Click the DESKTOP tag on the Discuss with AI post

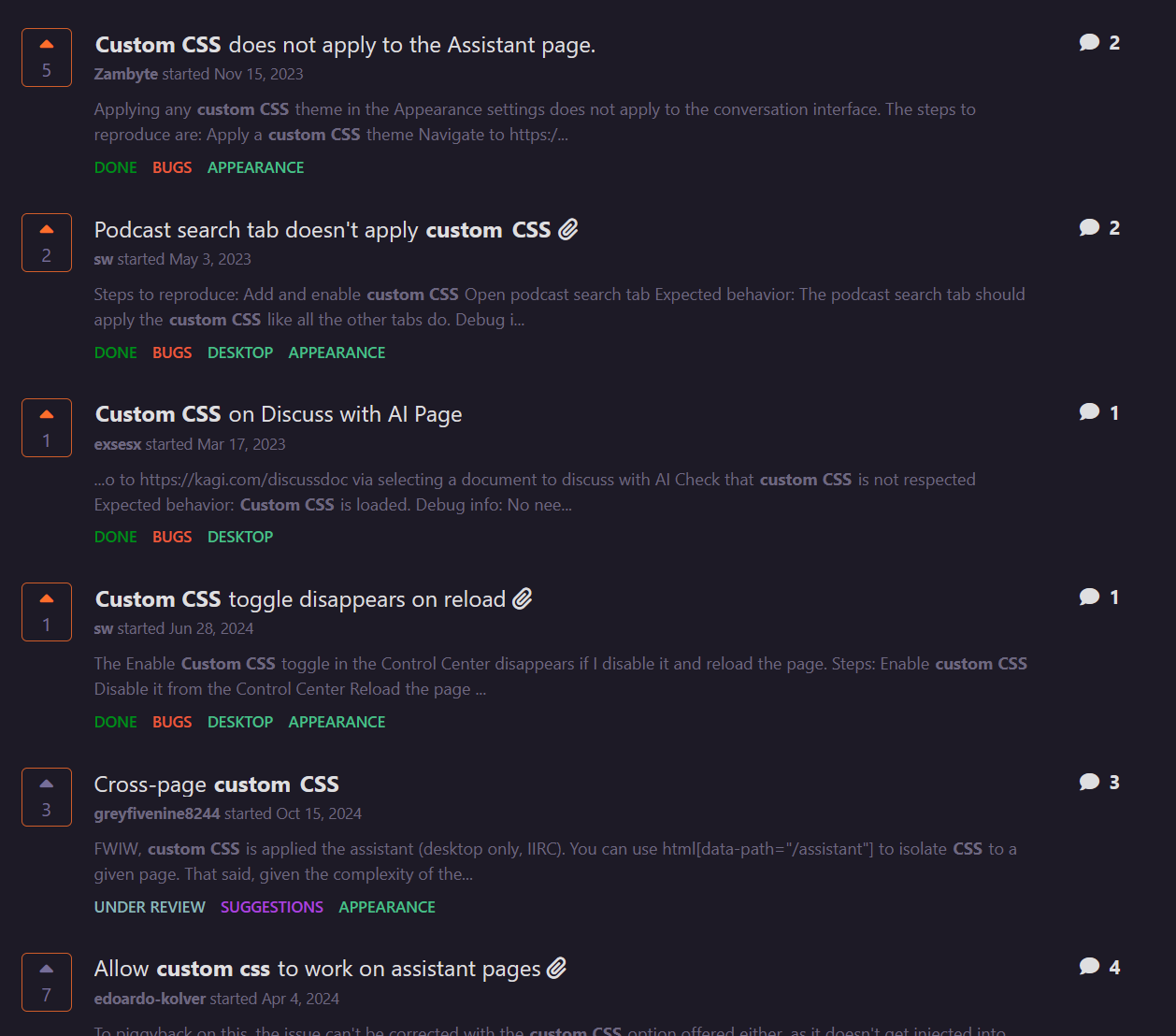pyautogui.click(x=240, y=537)
